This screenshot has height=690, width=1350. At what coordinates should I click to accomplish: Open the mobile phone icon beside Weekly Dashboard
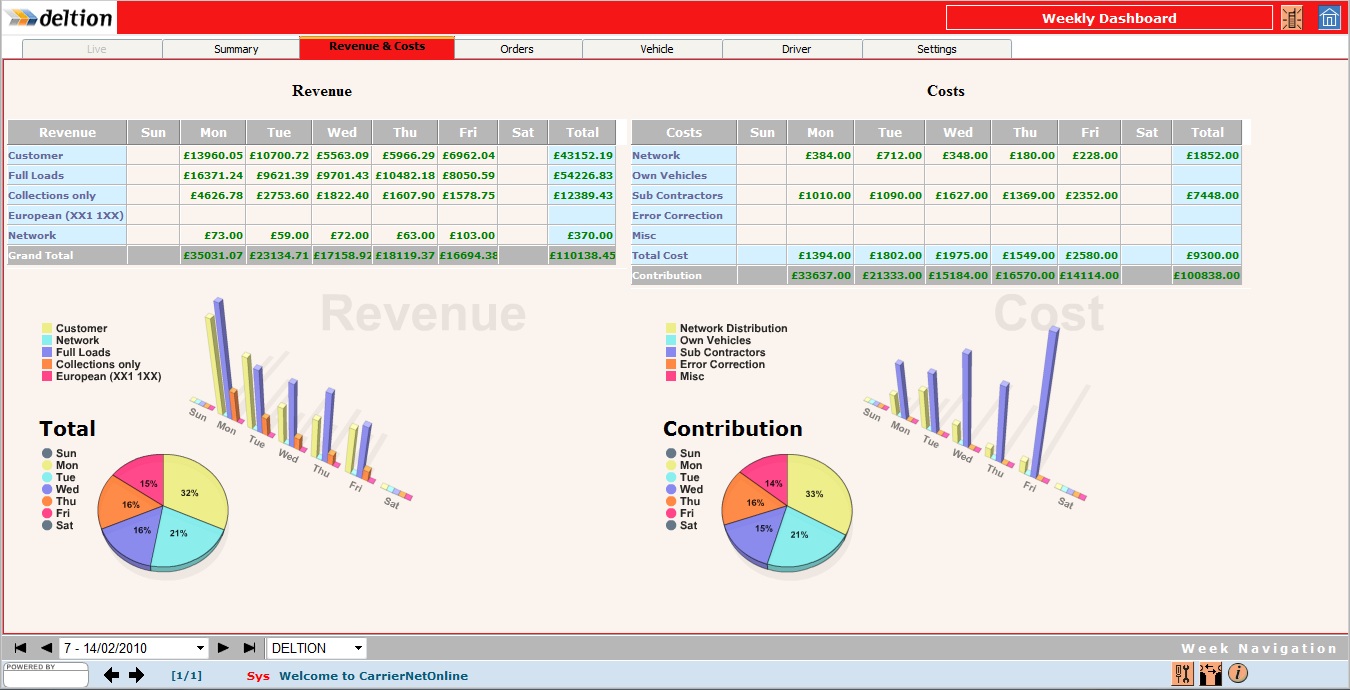(1294, 17)
